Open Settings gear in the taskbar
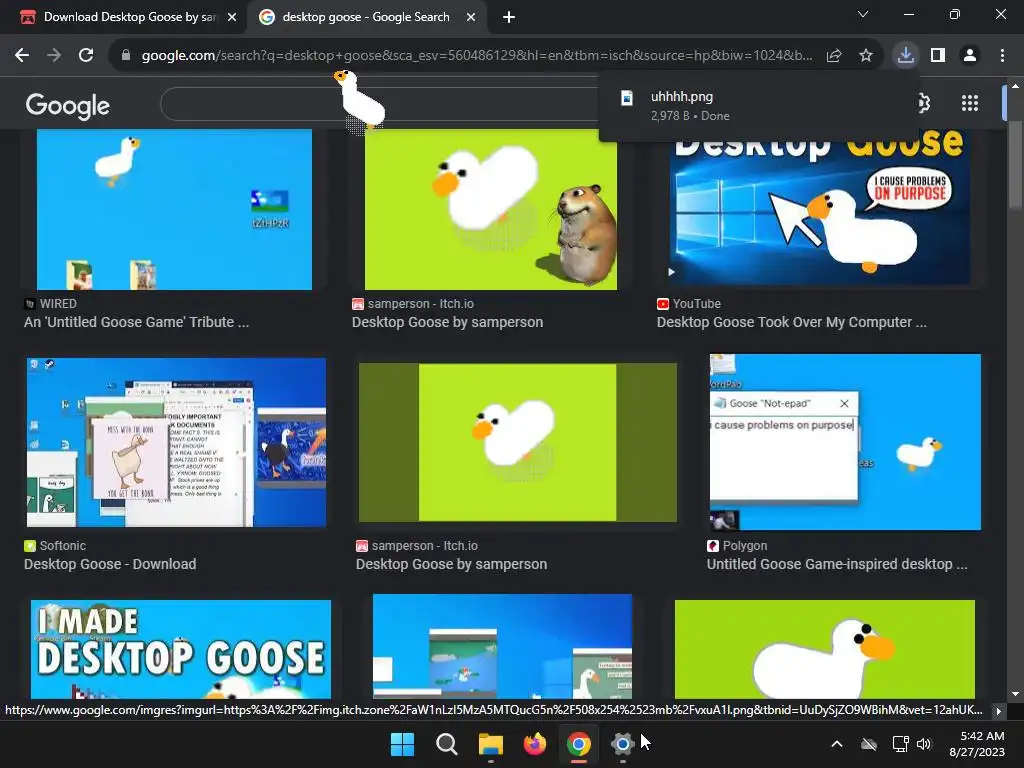Viewport: 1024px width, 768px height. point(622,744)
